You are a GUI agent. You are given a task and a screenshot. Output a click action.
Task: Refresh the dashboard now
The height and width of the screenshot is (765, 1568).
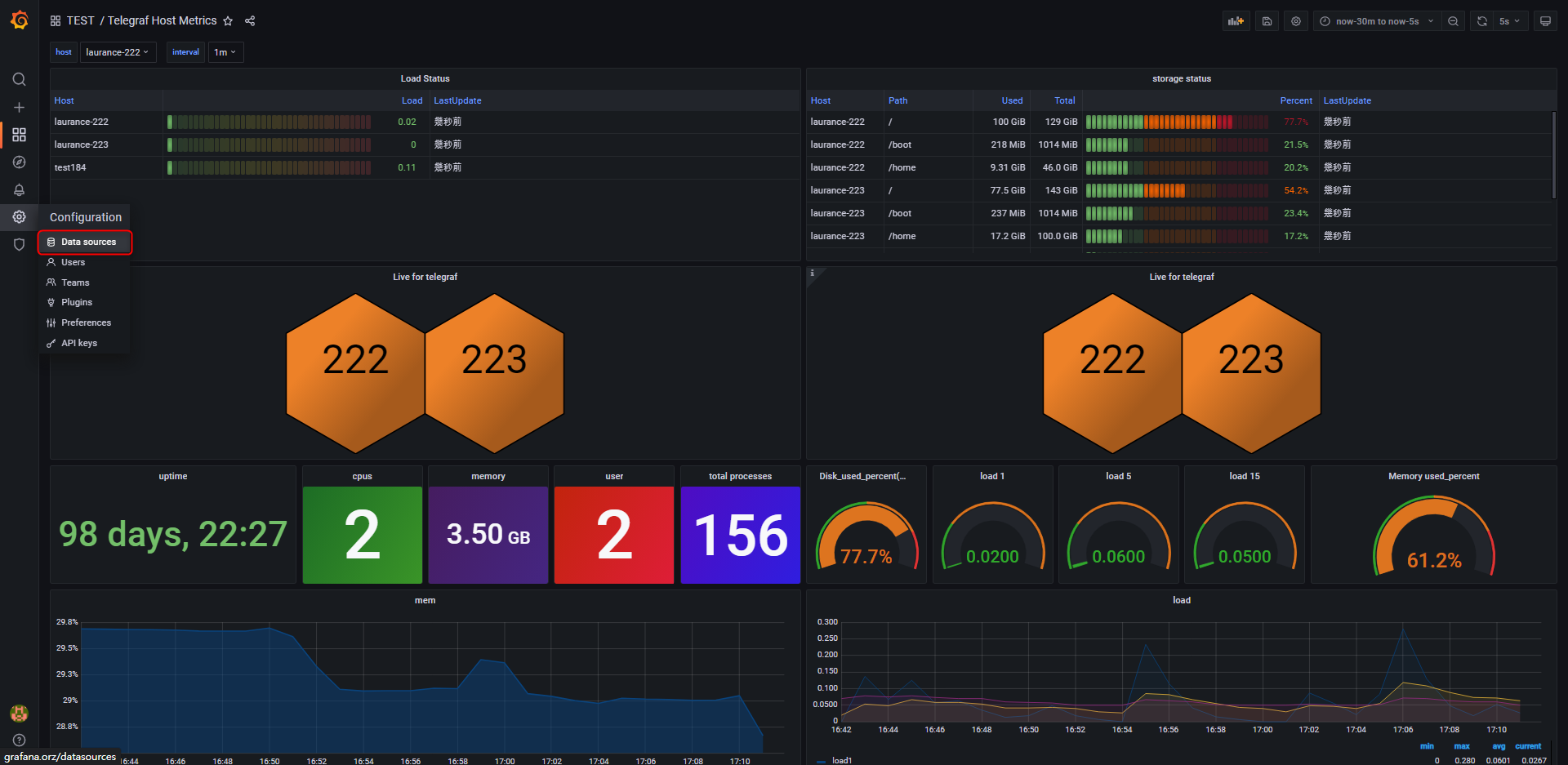click(x=1482, y=21)
